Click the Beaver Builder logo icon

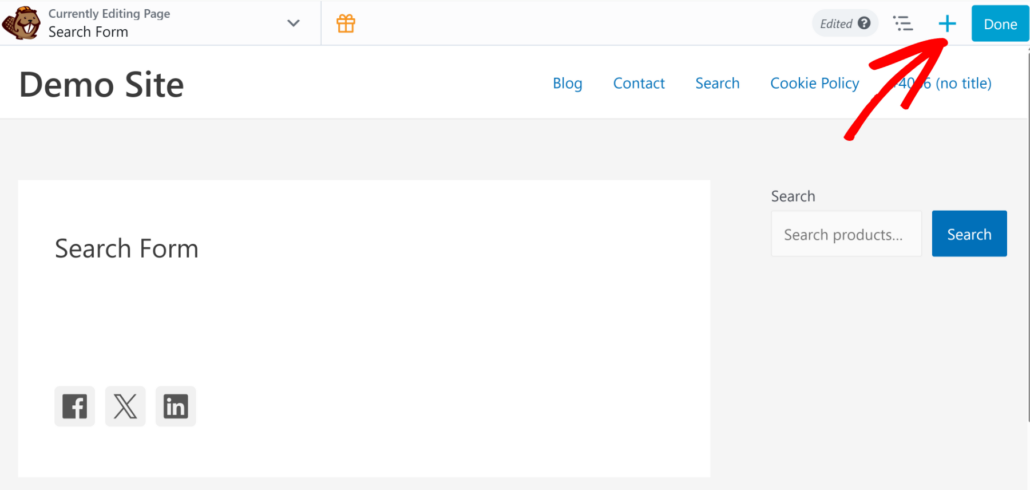[21, 23]
